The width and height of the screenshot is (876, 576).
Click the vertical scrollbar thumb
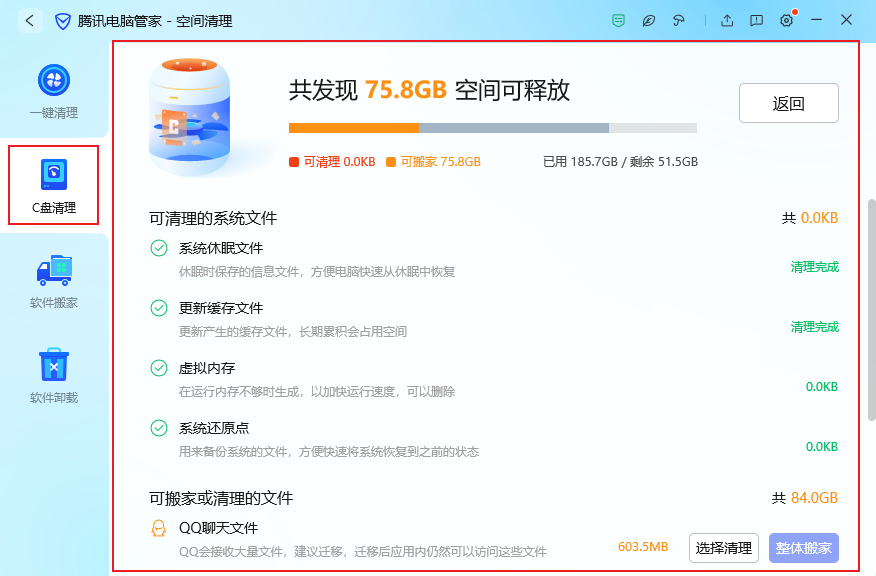[x=872, y=310]
